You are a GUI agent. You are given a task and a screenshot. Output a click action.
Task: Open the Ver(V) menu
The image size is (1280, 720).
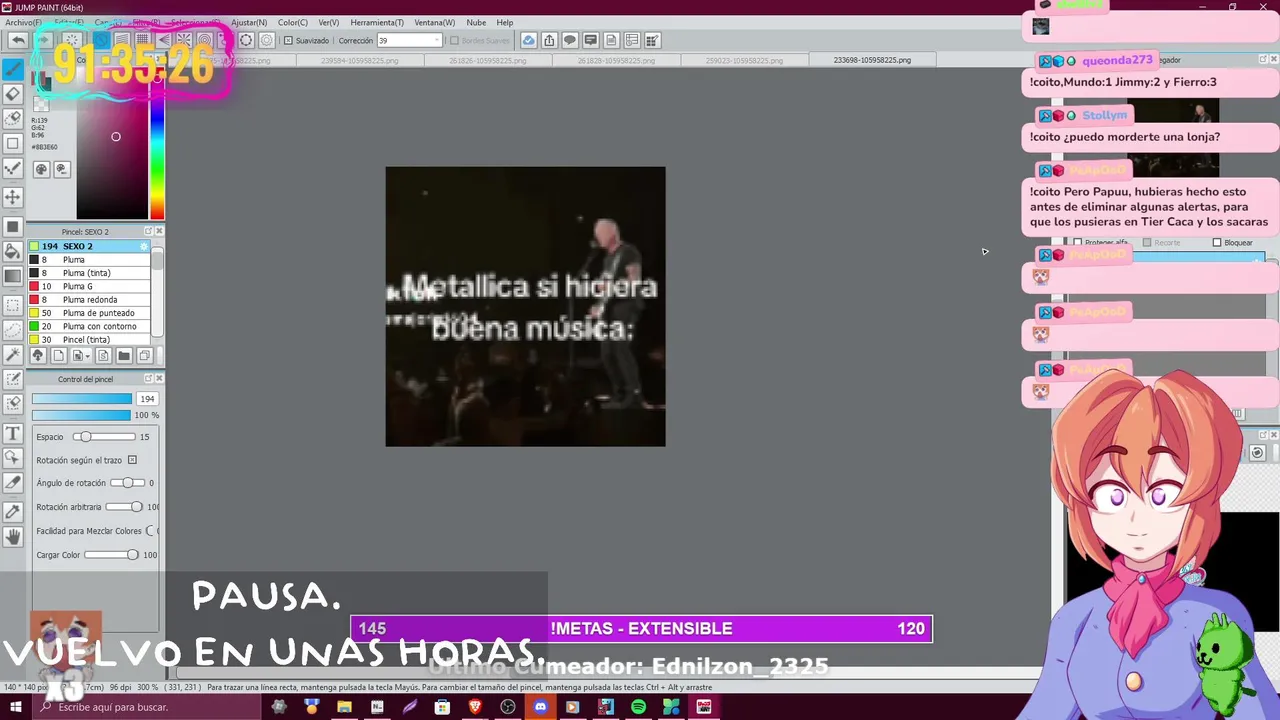(x=328, y=22)
